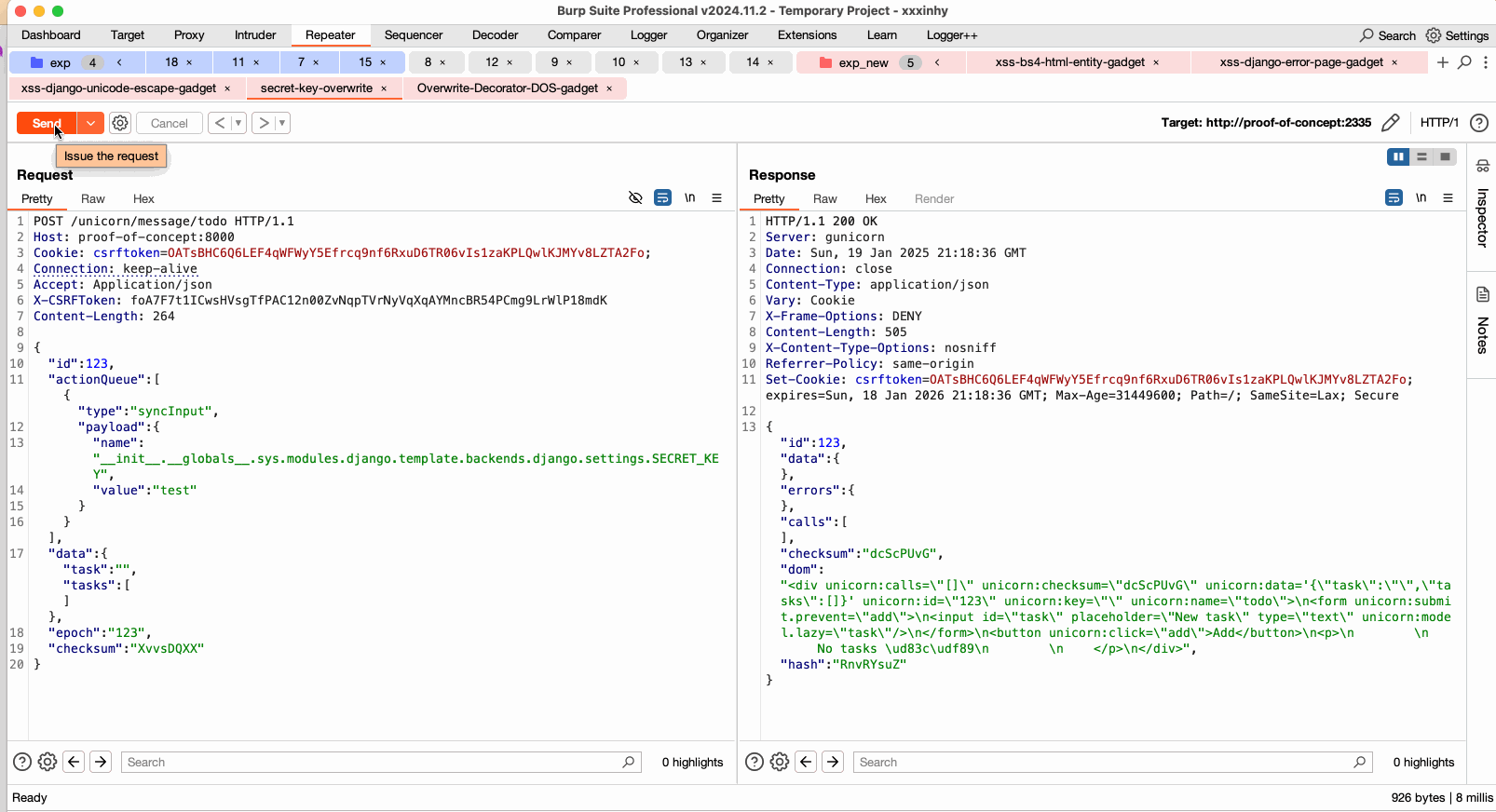Screen dimensions: 1496x812
Task: Open history-forward dropdown arrow
Action: tap(282, 123)
